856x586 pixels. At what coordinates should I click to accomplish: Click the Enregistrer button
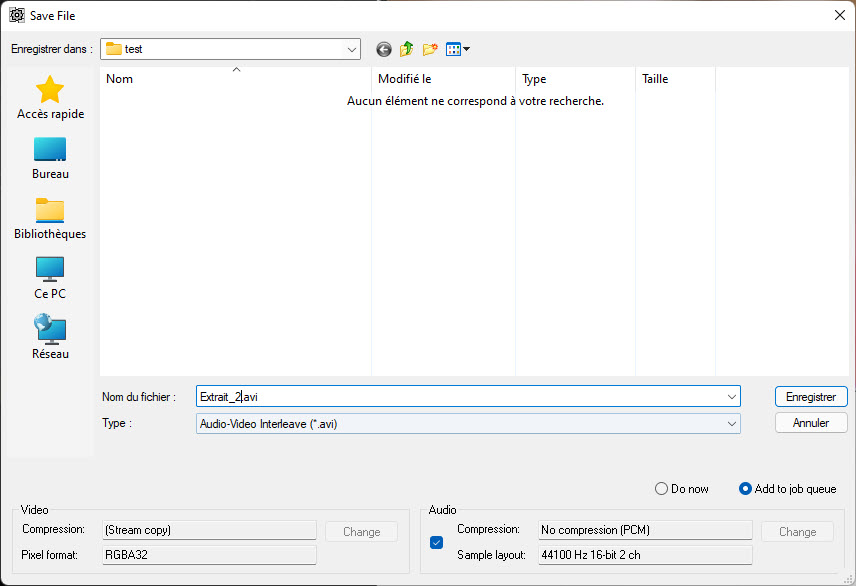coord(811,397)
